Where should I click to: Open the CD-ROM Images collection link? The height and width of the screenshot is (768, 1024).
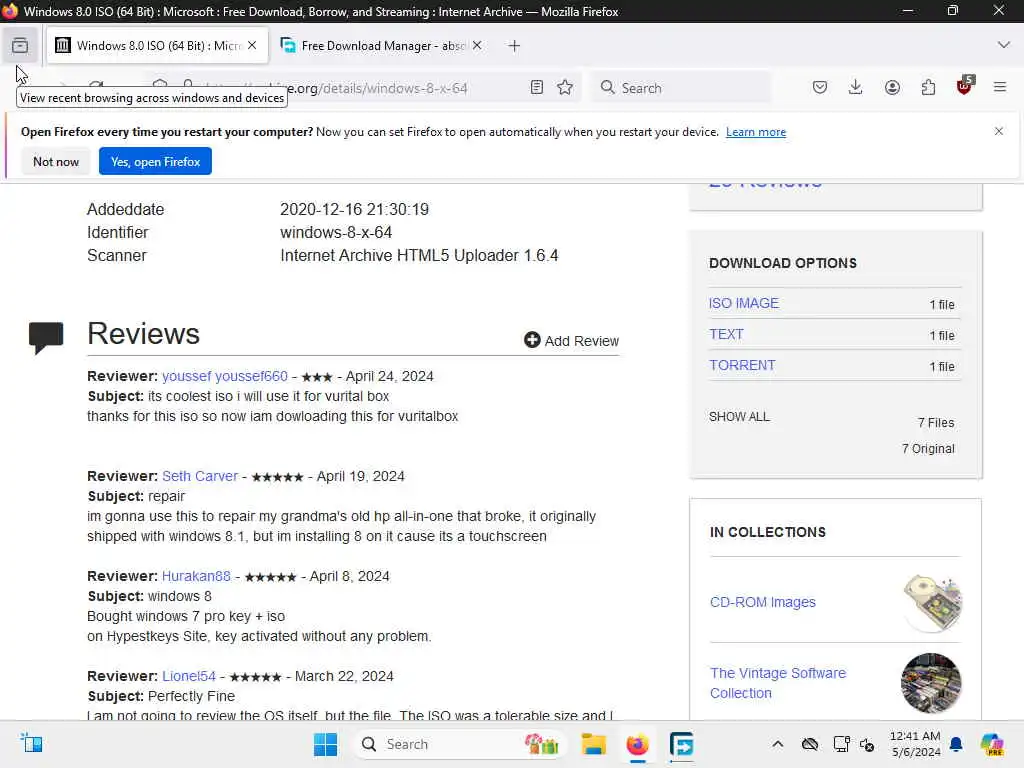point(763,602)
